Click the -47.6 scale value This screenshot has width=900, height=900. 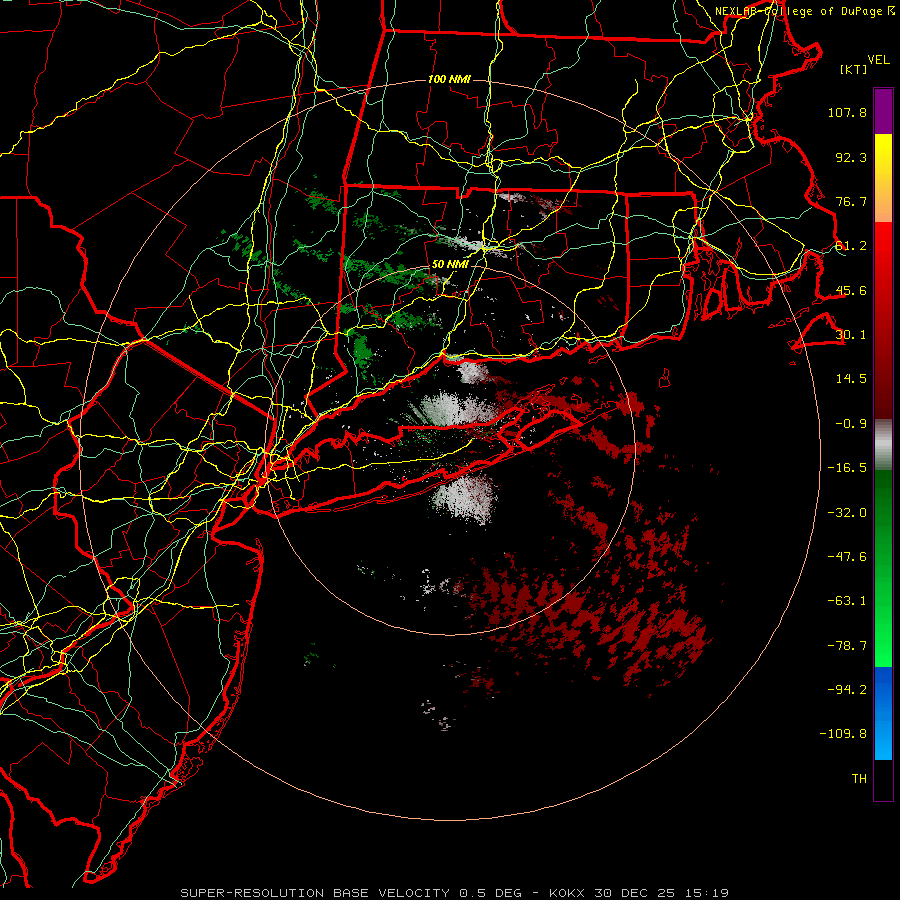tap(847, 557)
